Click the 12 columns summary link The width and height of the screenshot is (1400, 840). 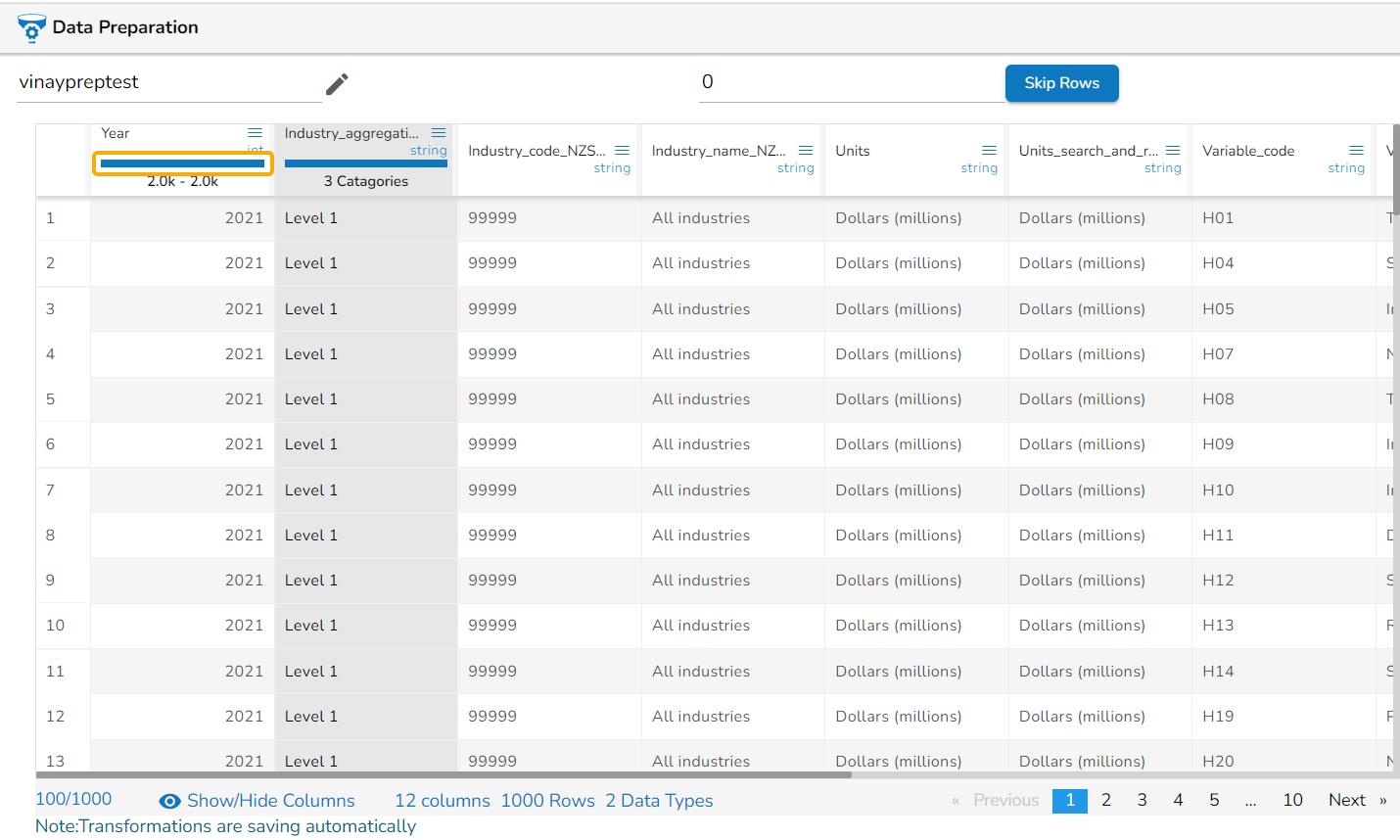click(x=442, y=801)
